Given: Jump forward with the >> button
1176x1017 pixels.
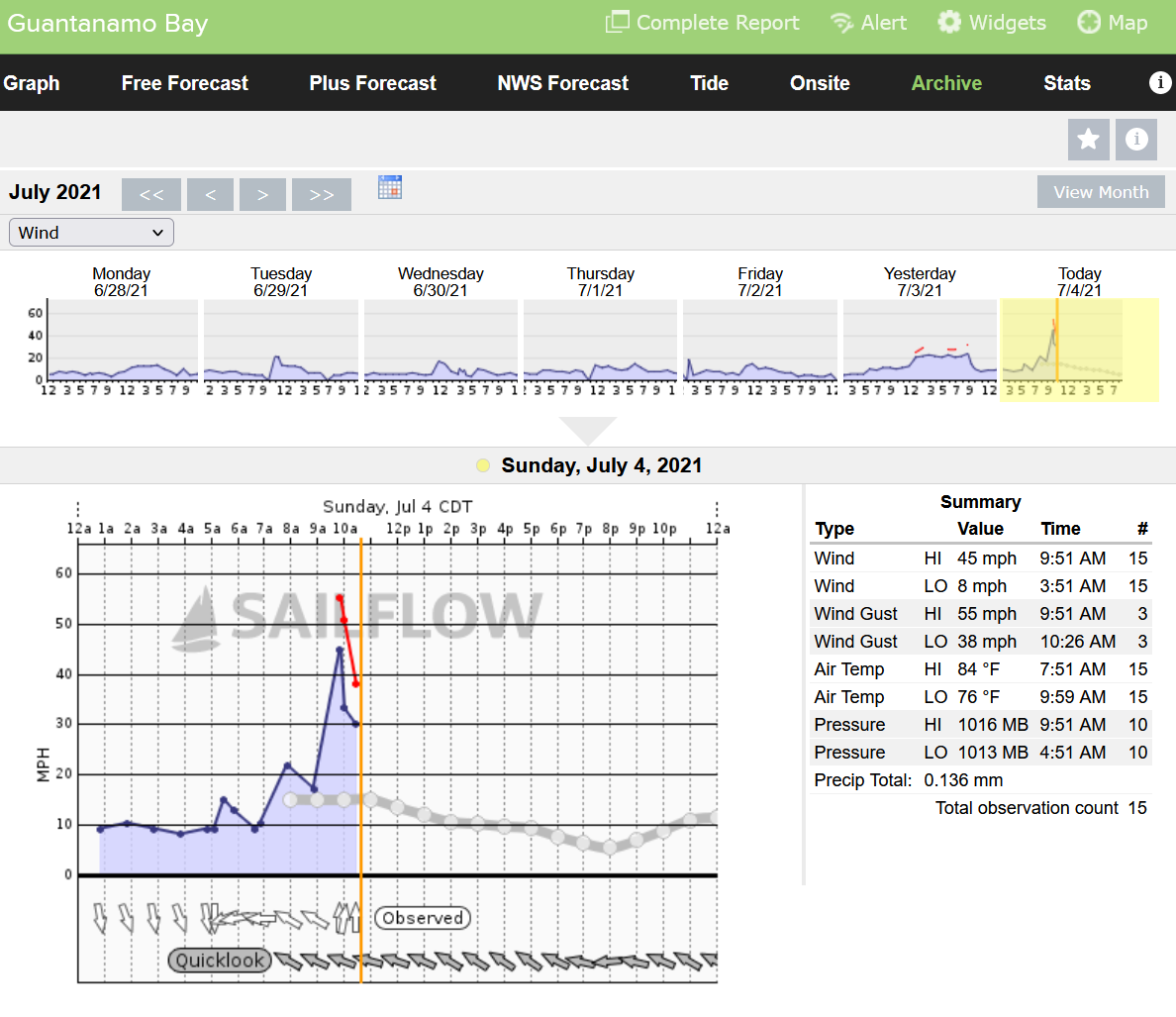Looking at the screenshot, I should tap(322, 194).
